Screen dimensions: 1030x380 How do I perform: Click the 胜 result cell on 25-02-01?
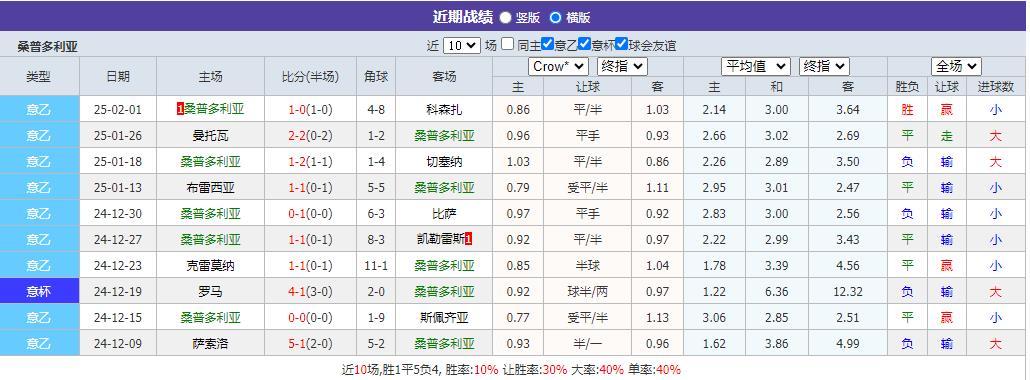(x=907, y=110)
